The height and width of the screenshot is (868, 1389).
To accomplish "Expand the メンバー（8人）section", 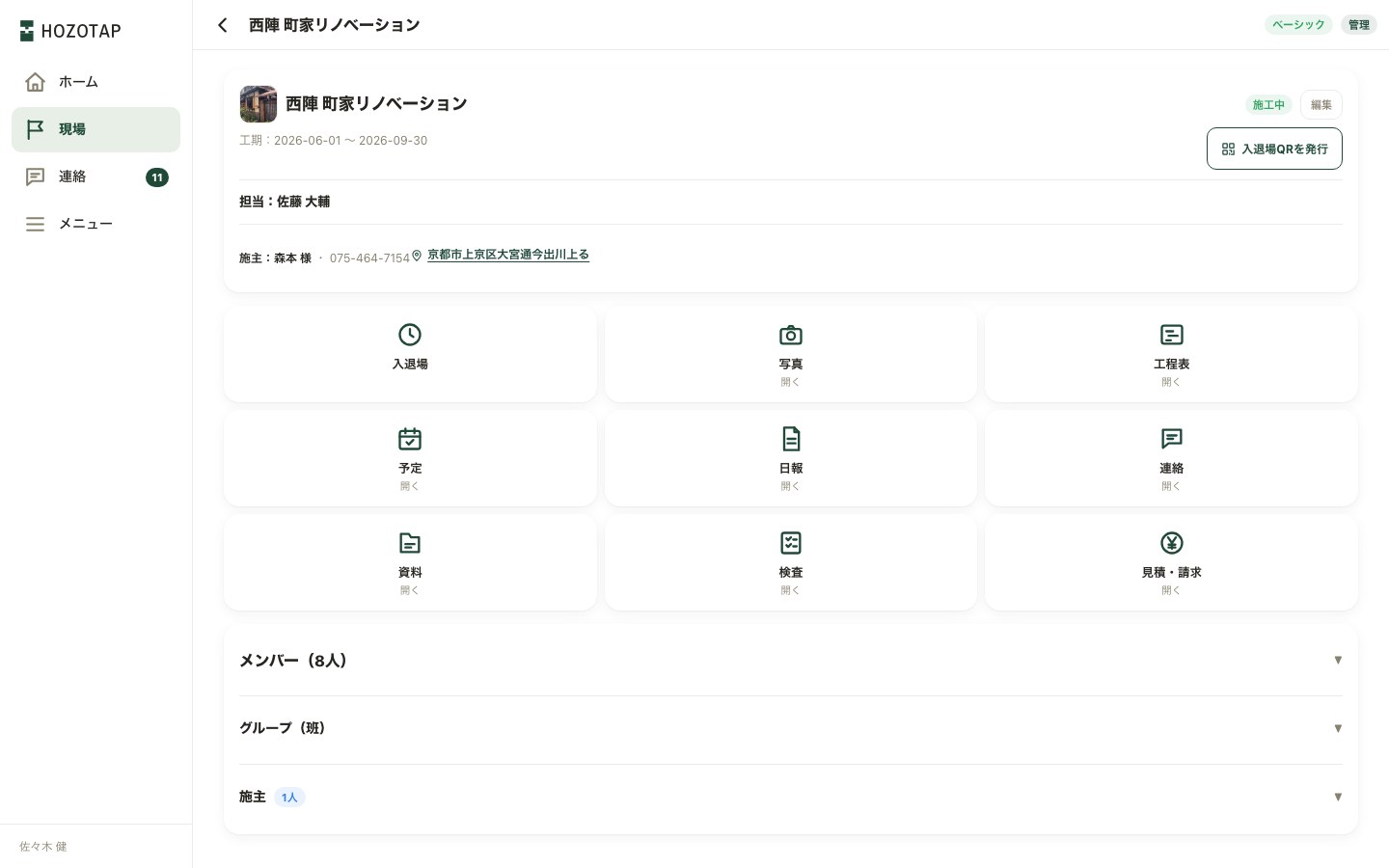I will tap(791, 661).
